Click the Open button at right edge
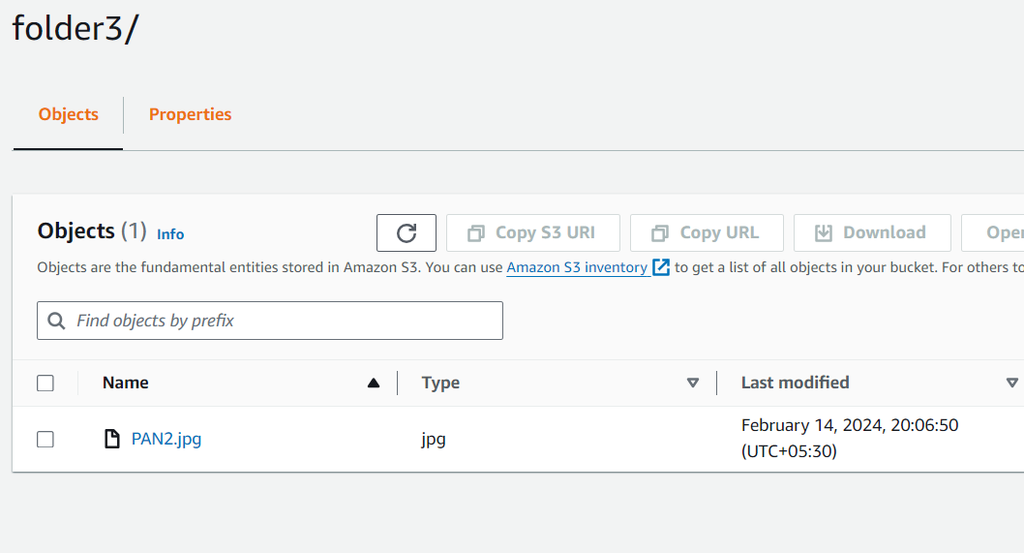This screenshot has width=1024, height=553. click(x=1000, y=233)
